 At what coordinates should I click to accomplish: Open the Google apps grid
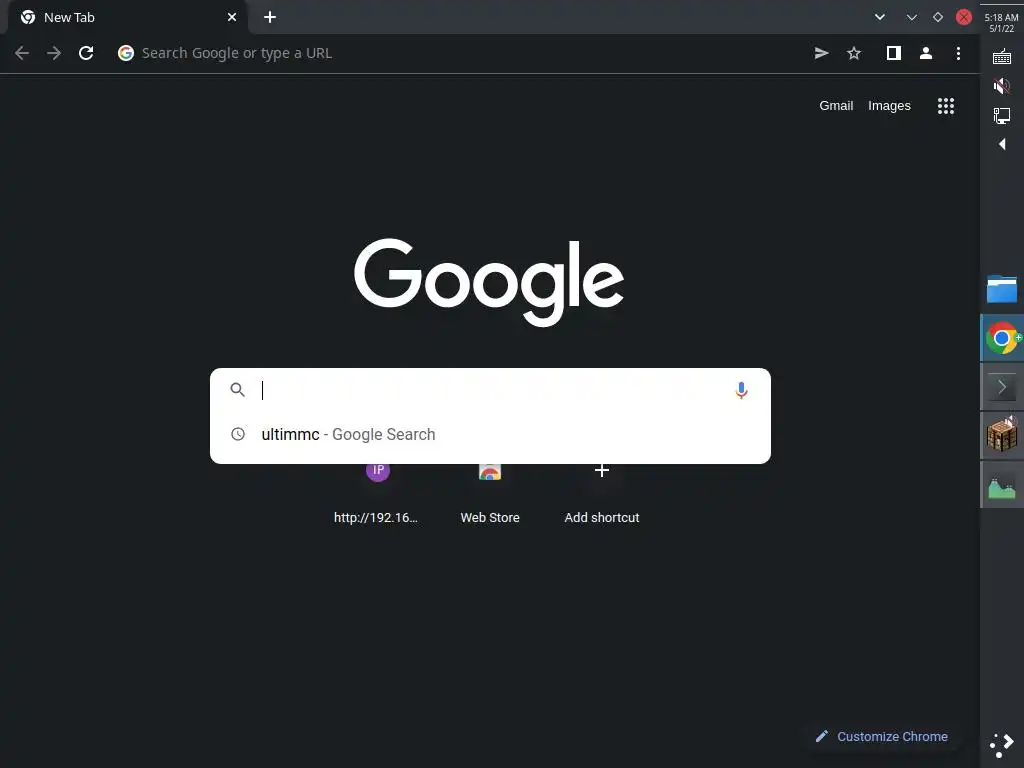click(946, 106)
